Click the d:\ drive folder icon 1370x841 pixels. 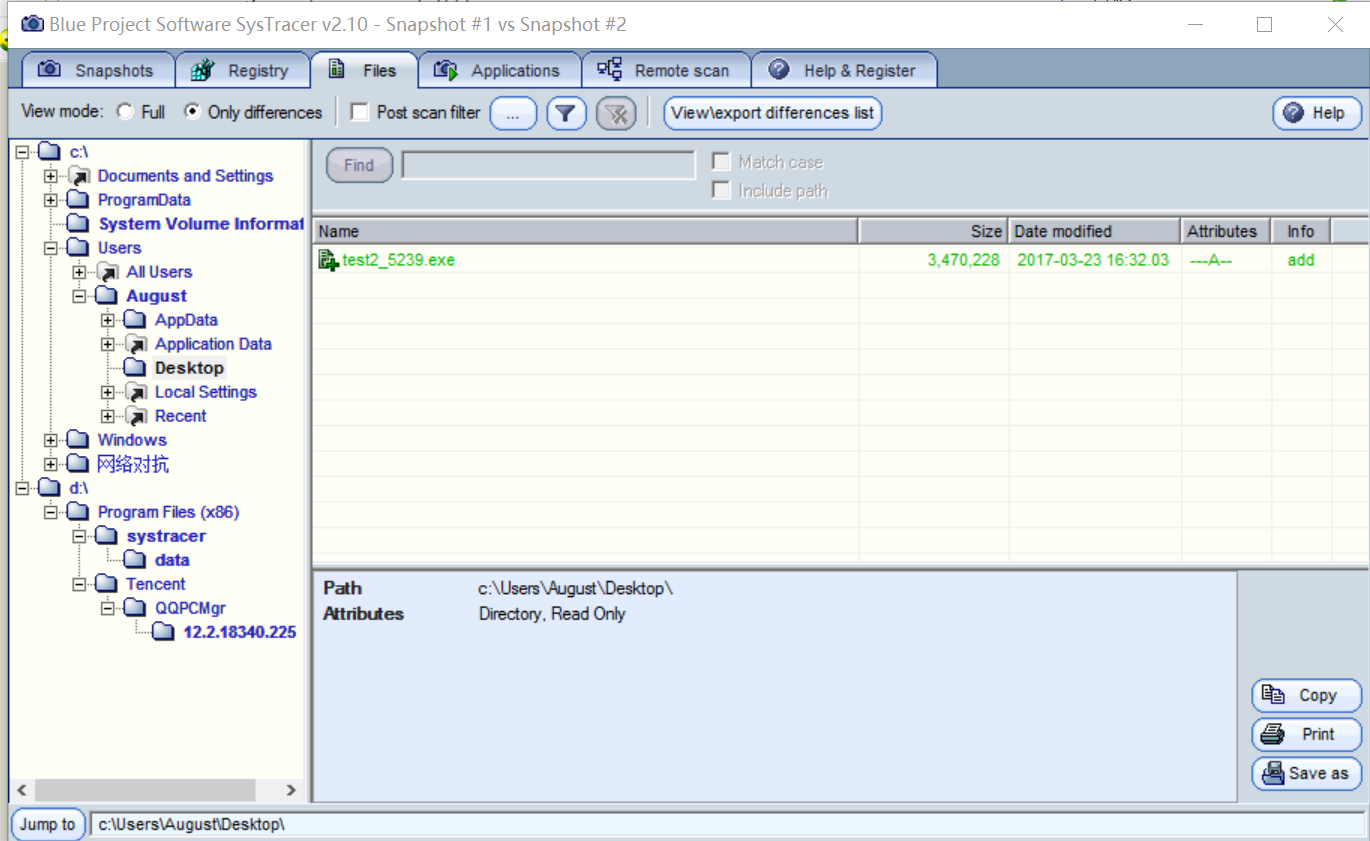click(49, 488)
